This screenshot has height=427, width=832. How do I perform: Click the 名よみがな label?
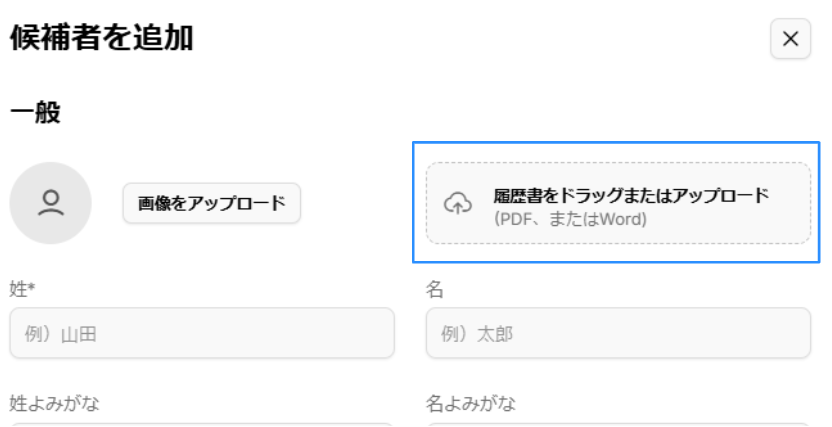click(x=471, y=404)
